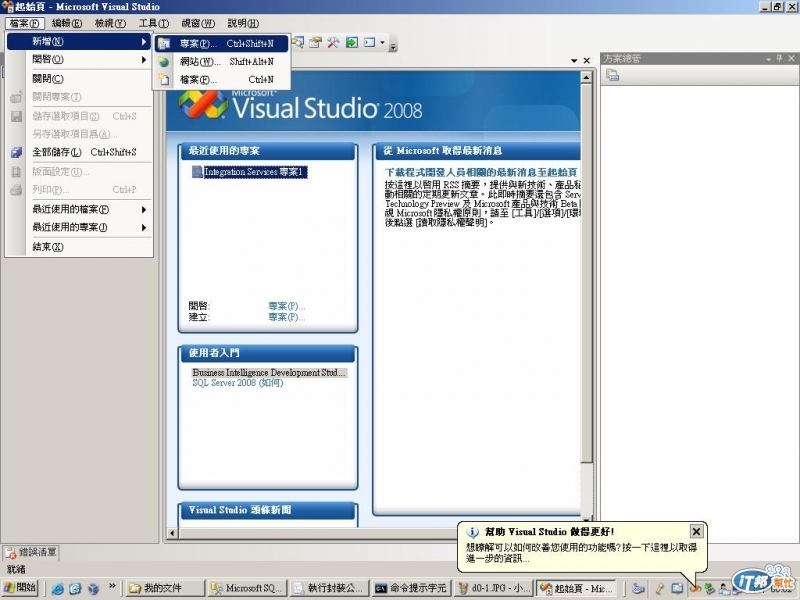800x600 pixels.
Task: Launch Internet Explorer from quick launch
Action: click(58, 589)
